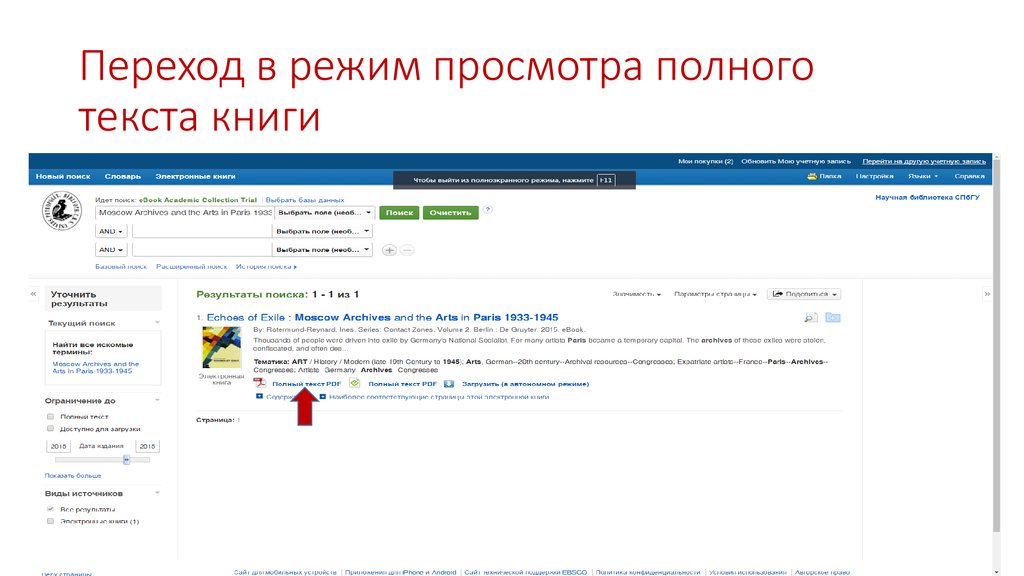The height and width of the screenshot is (576, 1024).
Task: Click Загрузить (в автономном режиме) link
Action: [x=525, y=384]
